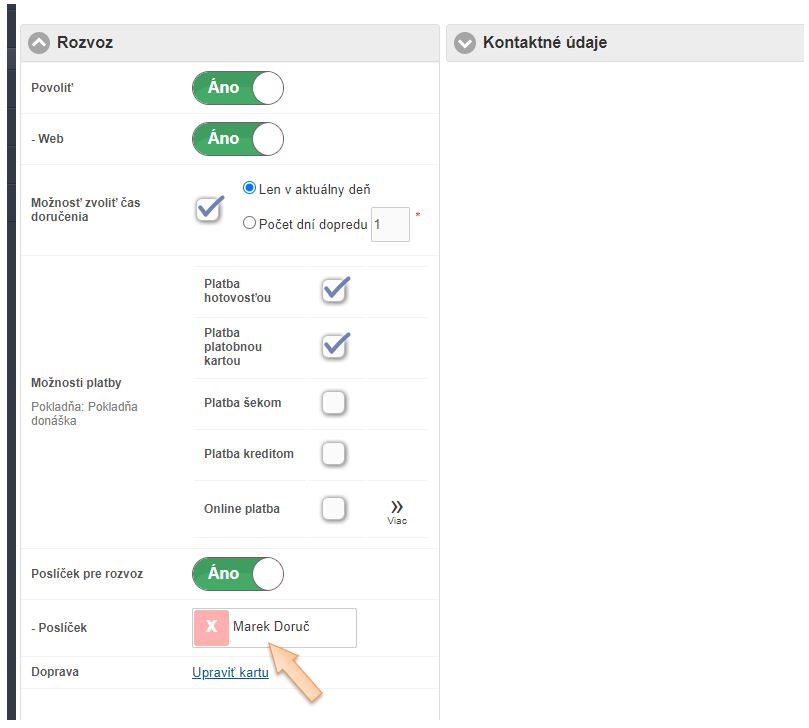This screenshot has width=809, height=728.
Task: Toggle the Web switch
Action: click(x=238, y=139)
